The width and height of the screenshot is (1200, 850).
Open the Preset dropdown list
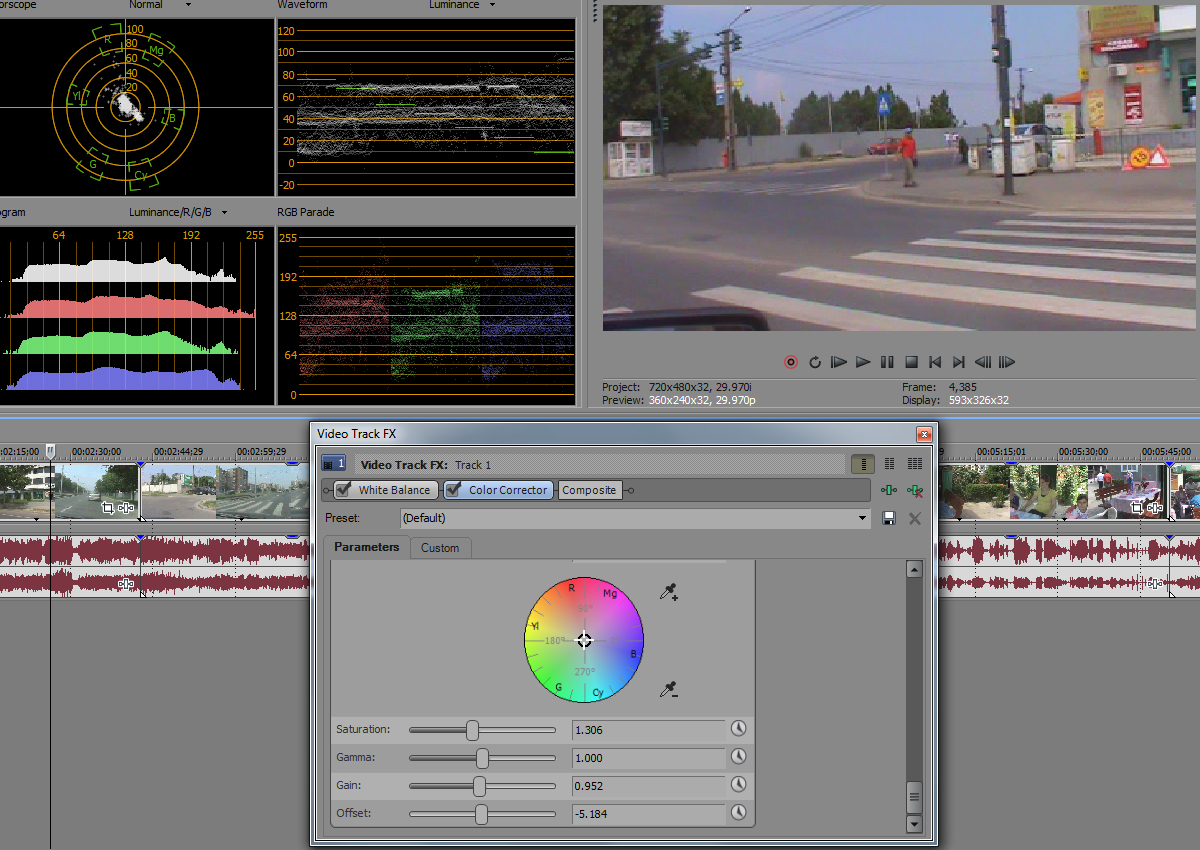coord(863,518)
